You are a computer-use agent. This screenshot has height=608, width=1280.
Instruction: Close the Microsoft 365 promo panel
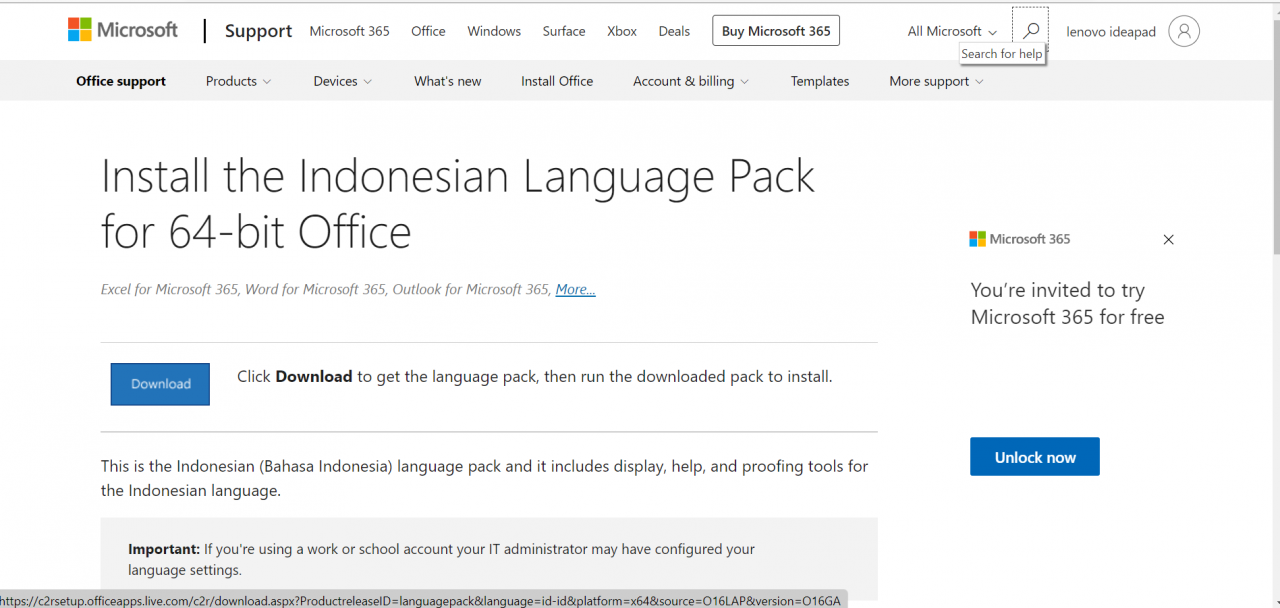[1168, 239]
